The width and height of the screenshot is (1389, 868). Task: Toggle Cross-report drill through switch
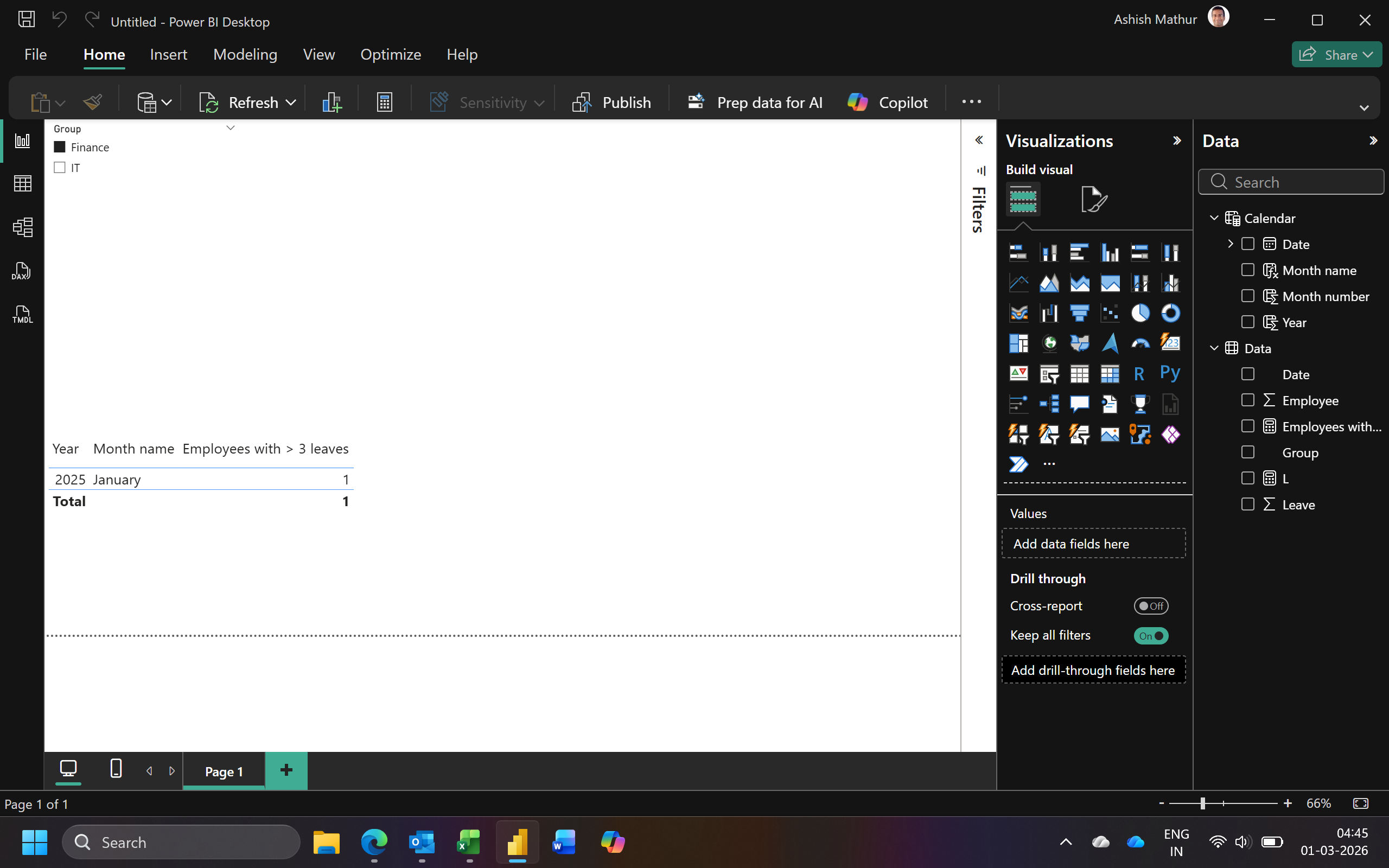[x=1151, y=605]
